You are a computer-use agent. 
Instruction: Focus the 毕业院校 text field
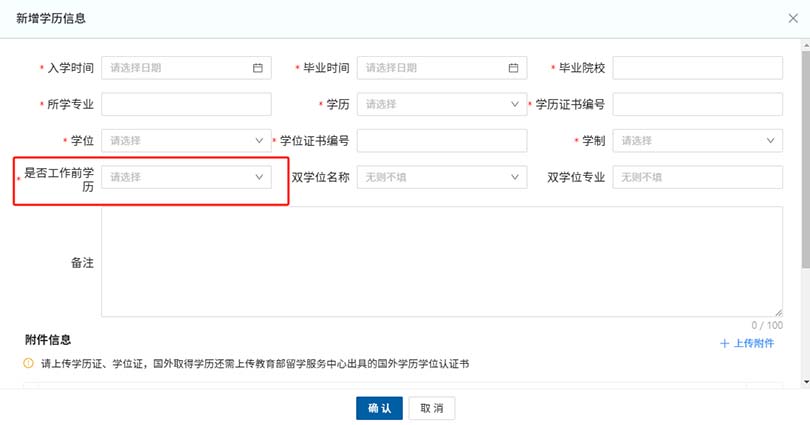point(697,68)
